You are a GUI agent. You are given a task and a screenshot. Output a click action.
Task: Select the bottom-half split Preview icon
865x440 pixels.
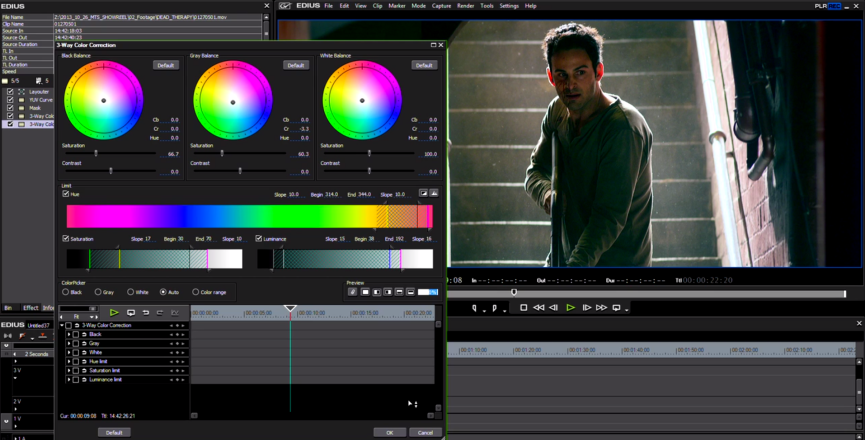click(410, 292)
